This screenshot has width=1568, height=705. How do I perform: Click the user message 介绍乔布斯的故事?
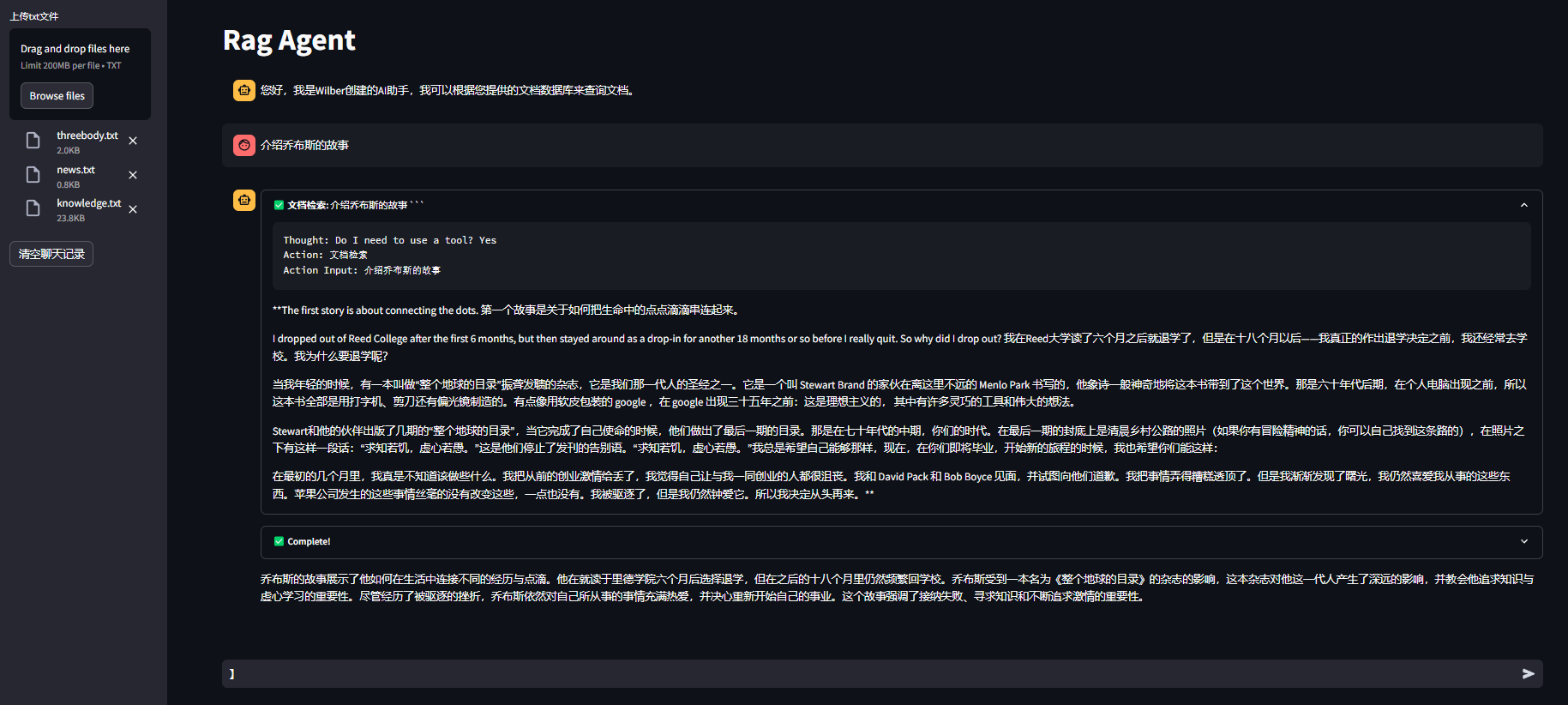[x=304, y=145]
